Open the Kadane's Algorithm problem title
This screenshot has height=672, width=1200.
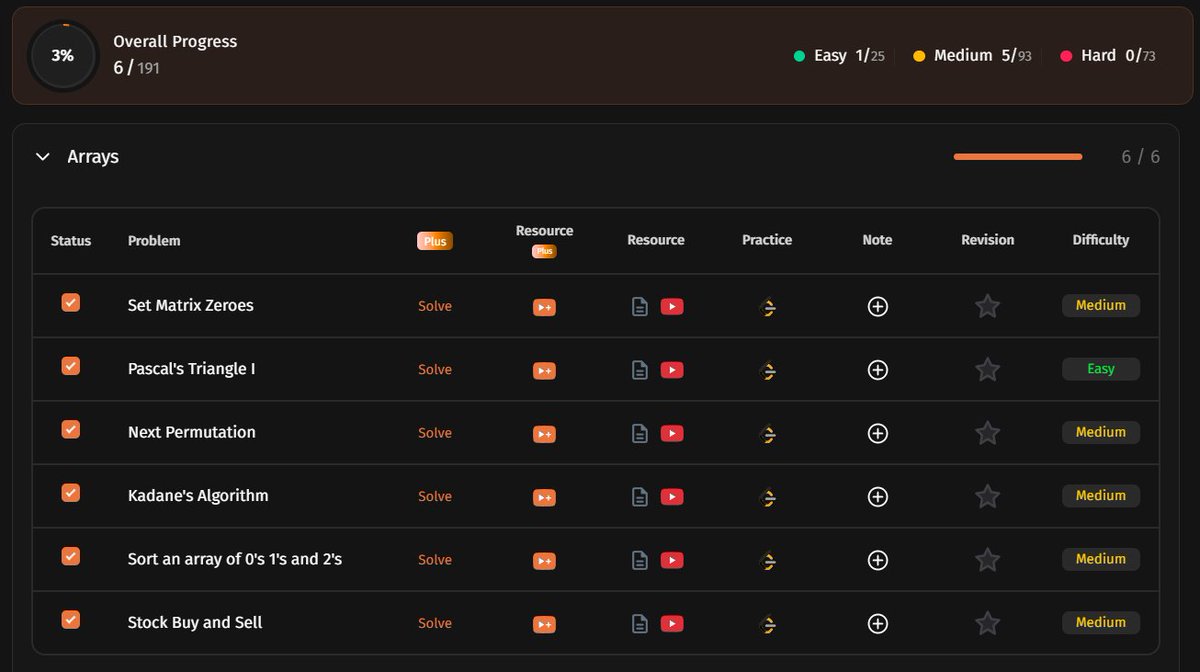(198, 496)
